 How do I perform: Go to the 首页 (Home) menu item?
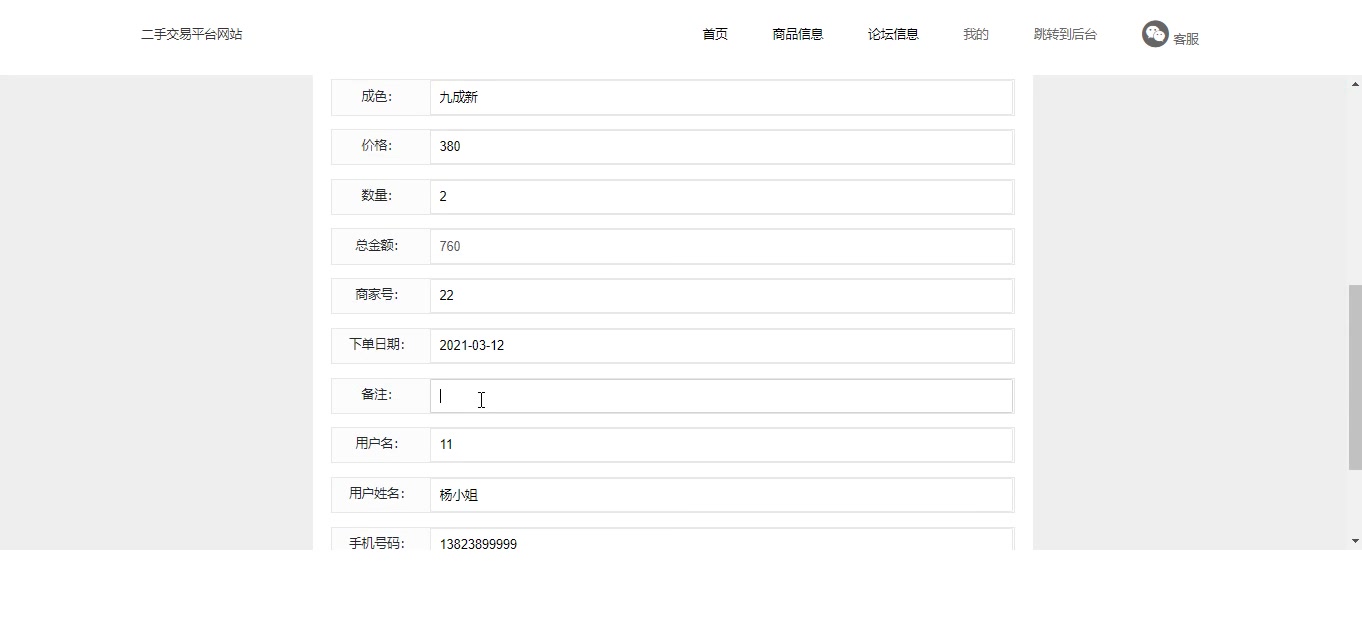coord(714,33)
